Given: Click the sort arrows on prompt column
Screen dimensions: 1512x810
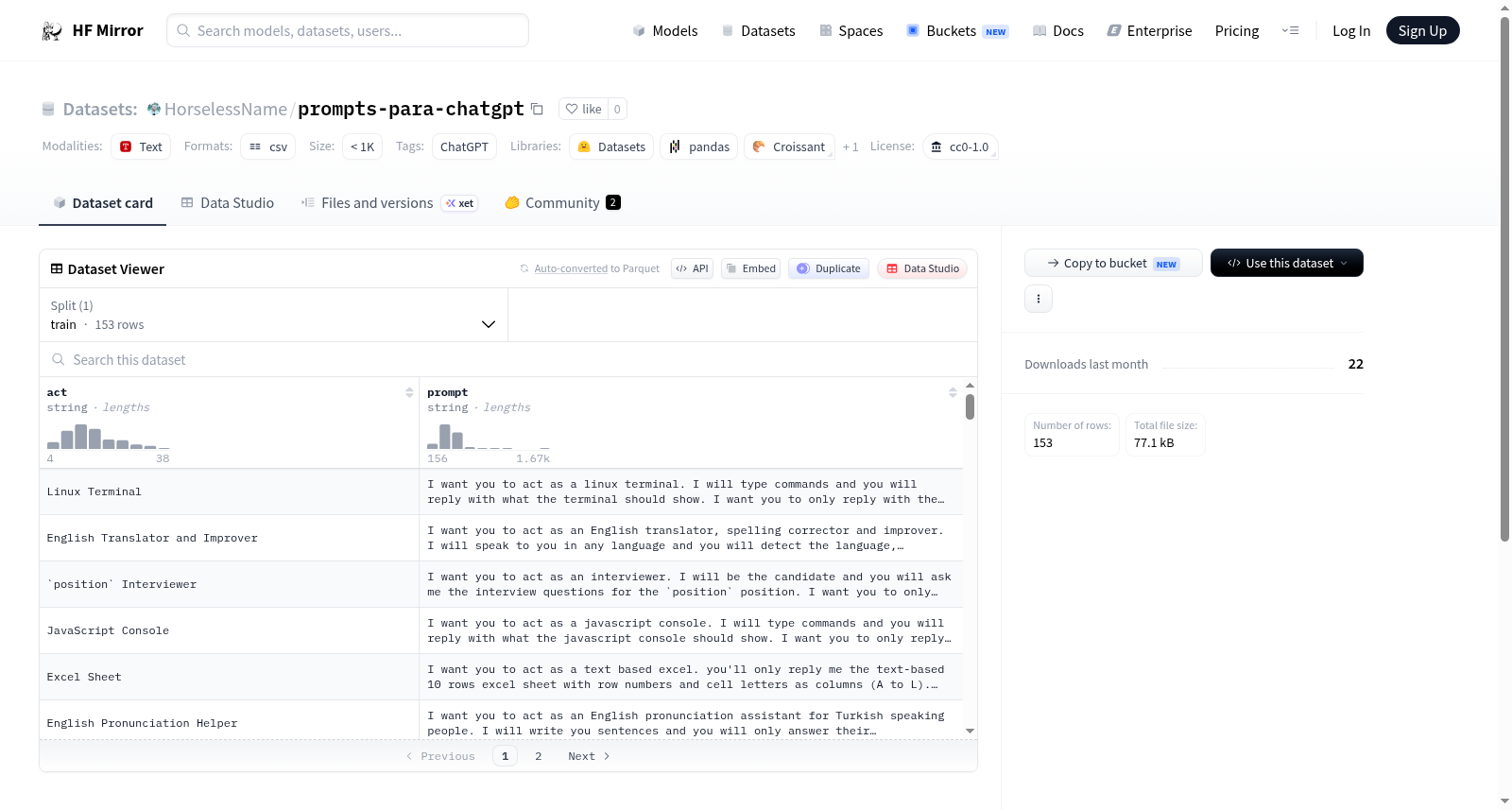Looking at the screenshot, I should point(953,392).
